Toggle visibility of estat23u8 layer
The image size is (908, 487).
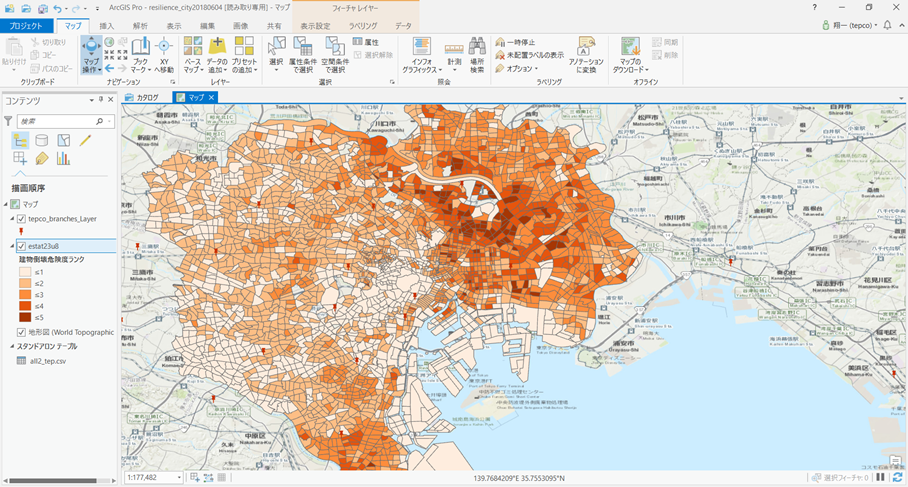click(21, 246)
